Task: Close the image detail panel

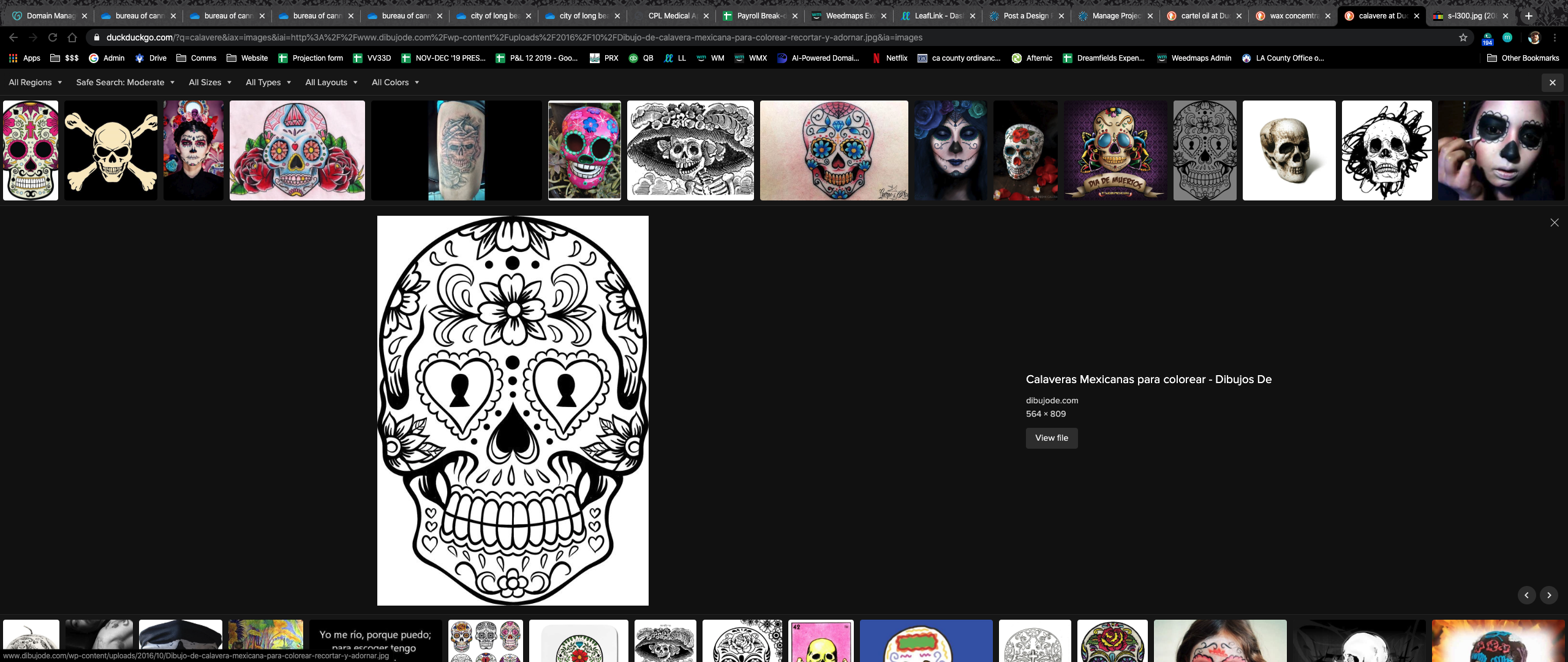Action: 1554,223
